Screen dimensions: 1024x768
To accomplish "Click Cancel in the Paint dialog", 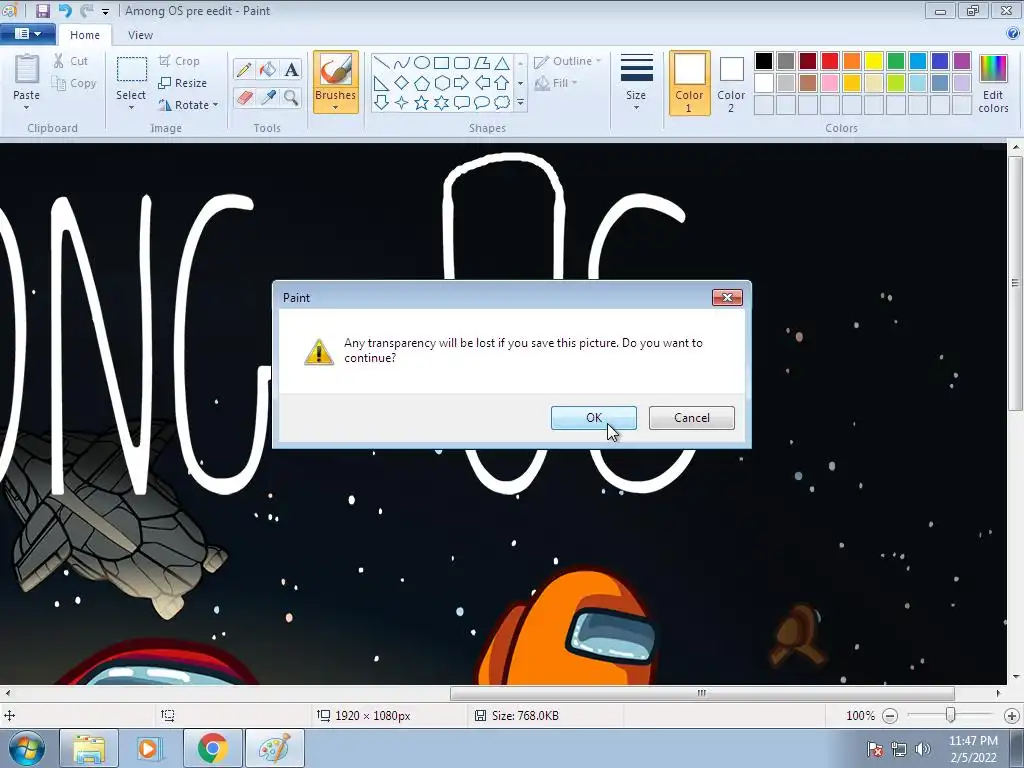I will 692,418.
